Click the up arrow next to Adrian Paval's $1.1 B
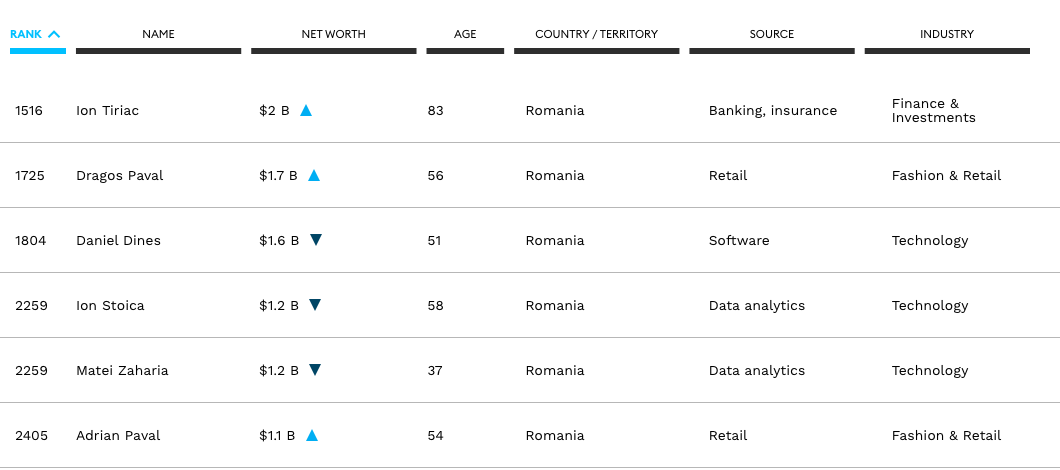The image size is (1060, 470). (x=312, y=436)
